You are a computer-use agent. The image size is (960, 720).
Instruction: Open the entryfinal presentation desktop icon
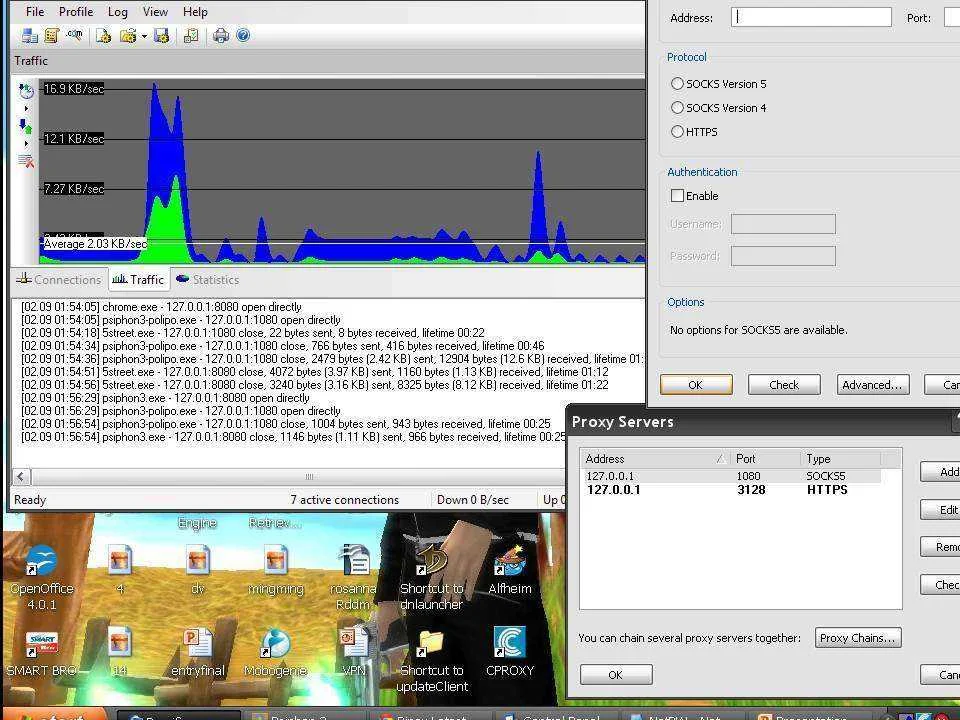[198, 643]
